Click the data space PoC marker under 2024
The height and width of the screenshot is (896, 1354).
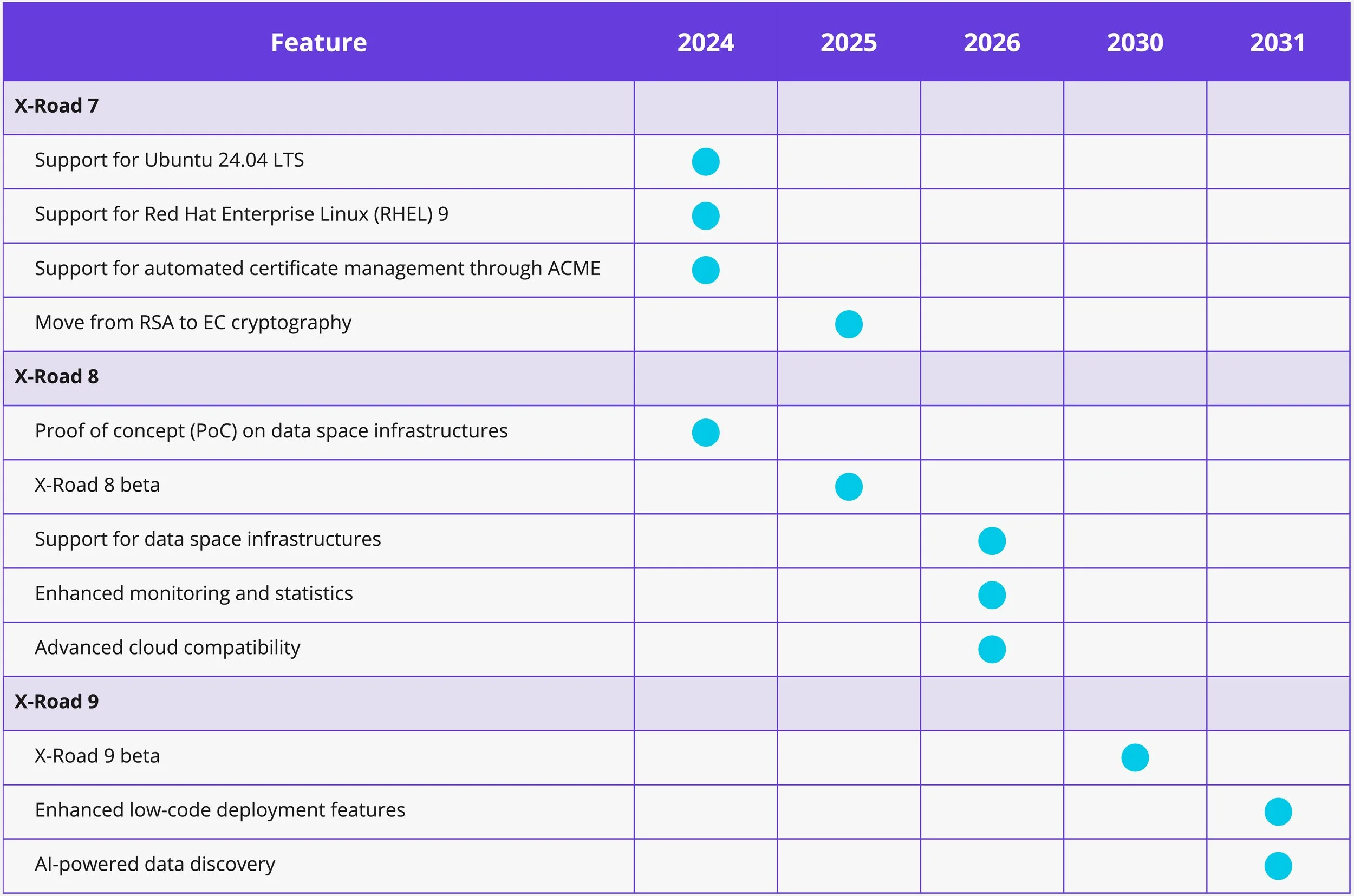pyautogui.click(x=705, y=433)
